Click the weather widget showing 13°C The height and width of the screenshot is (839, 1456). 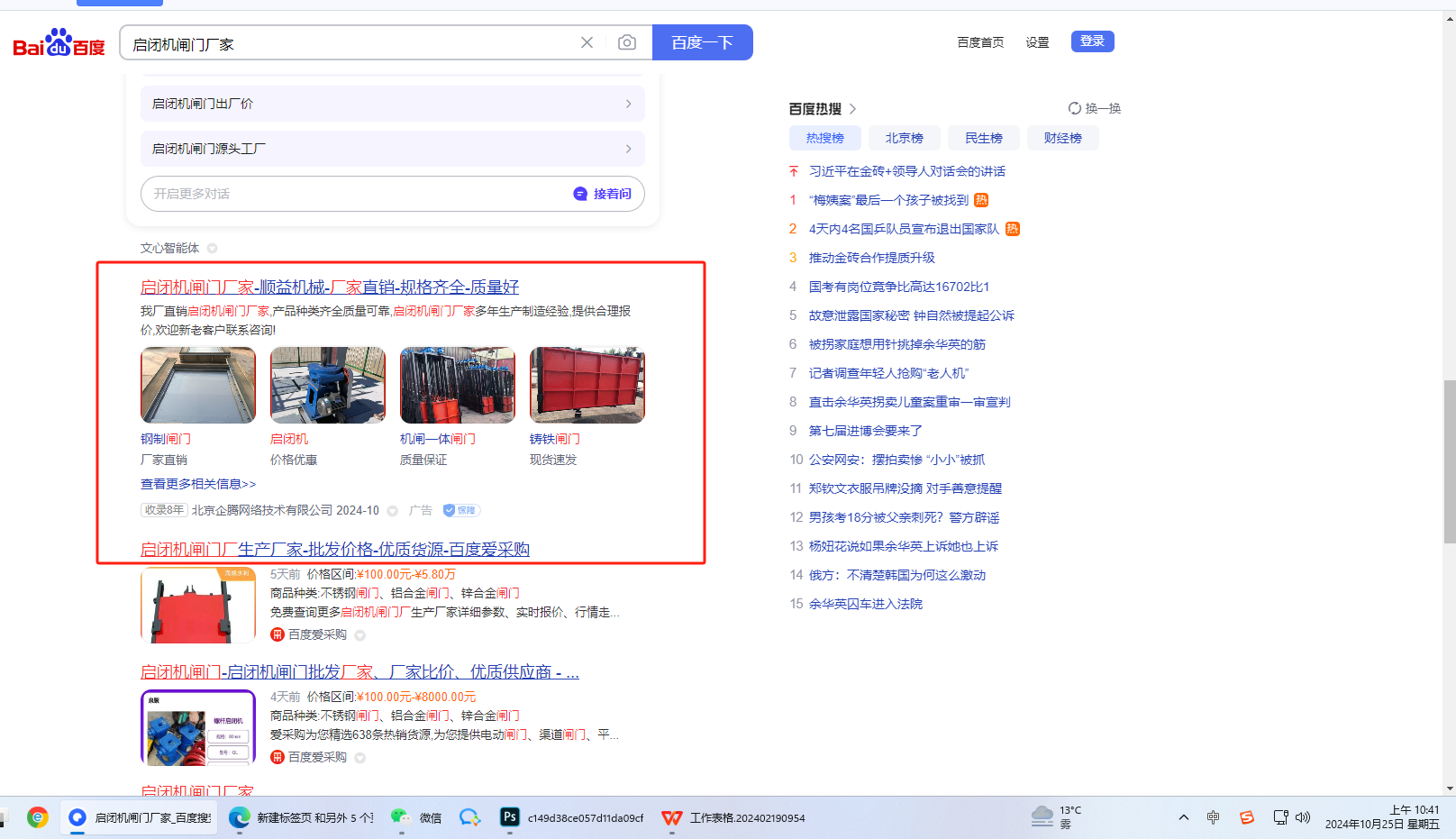click(x=1057, y=817)
